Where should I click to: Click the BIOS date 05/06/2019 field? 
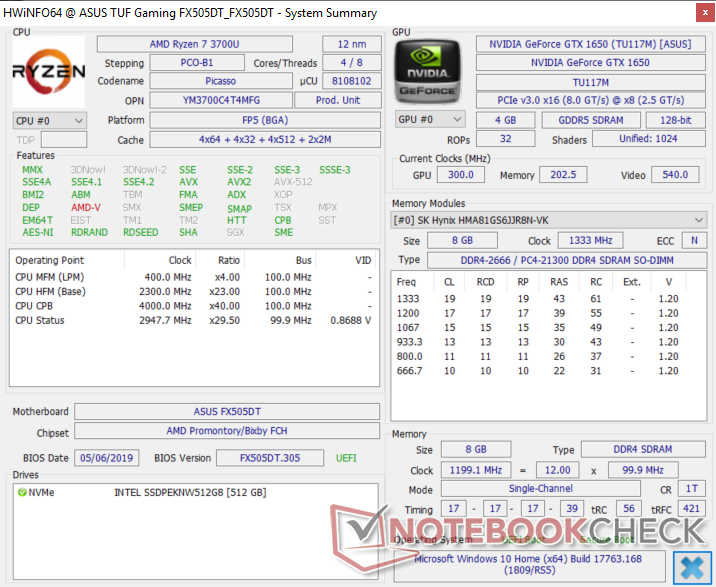[106, 458]
